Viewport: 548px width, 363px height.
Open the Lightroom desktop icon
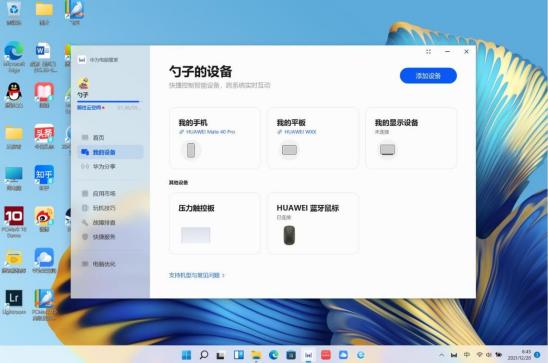point(14,301)
